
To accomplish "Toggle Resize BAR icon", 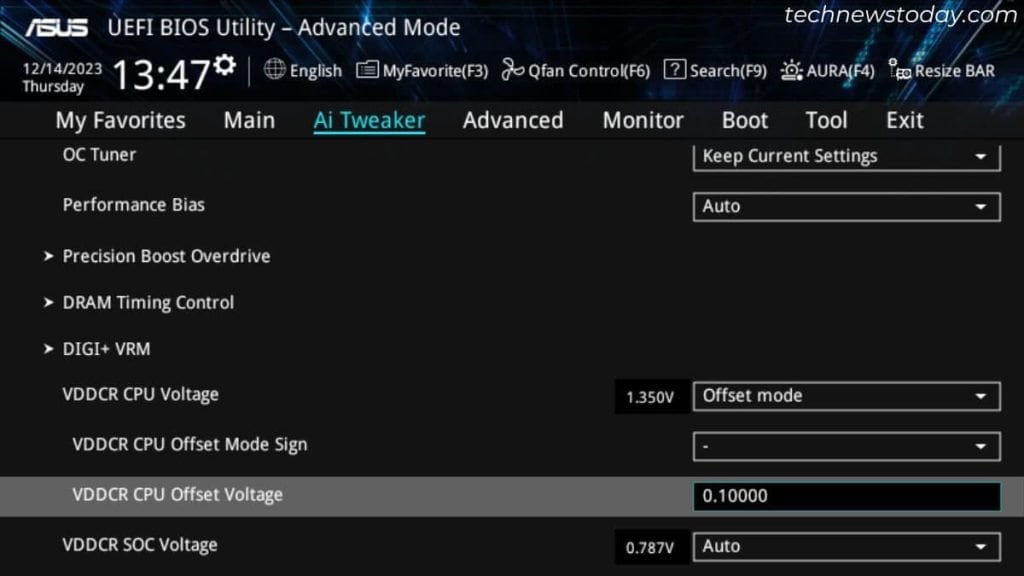I will (899, 69).
